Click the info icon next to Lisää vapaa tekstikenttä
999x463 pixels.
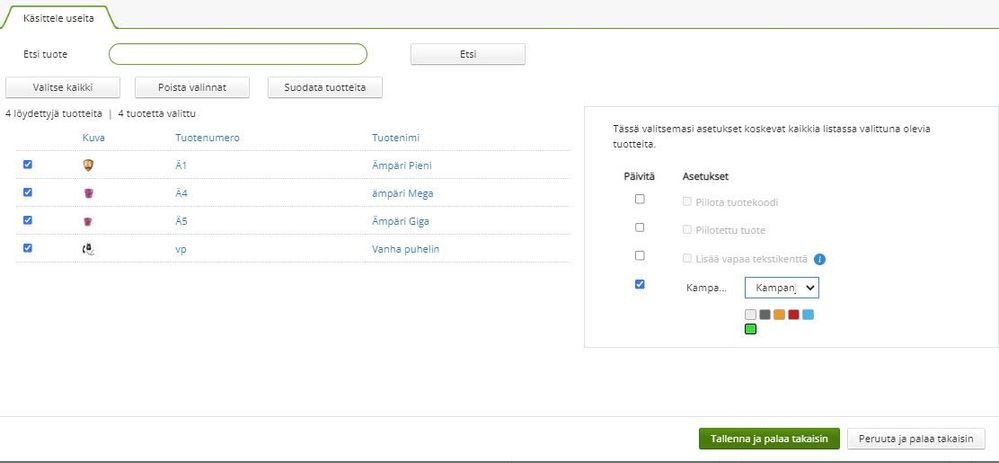point(820,259)
